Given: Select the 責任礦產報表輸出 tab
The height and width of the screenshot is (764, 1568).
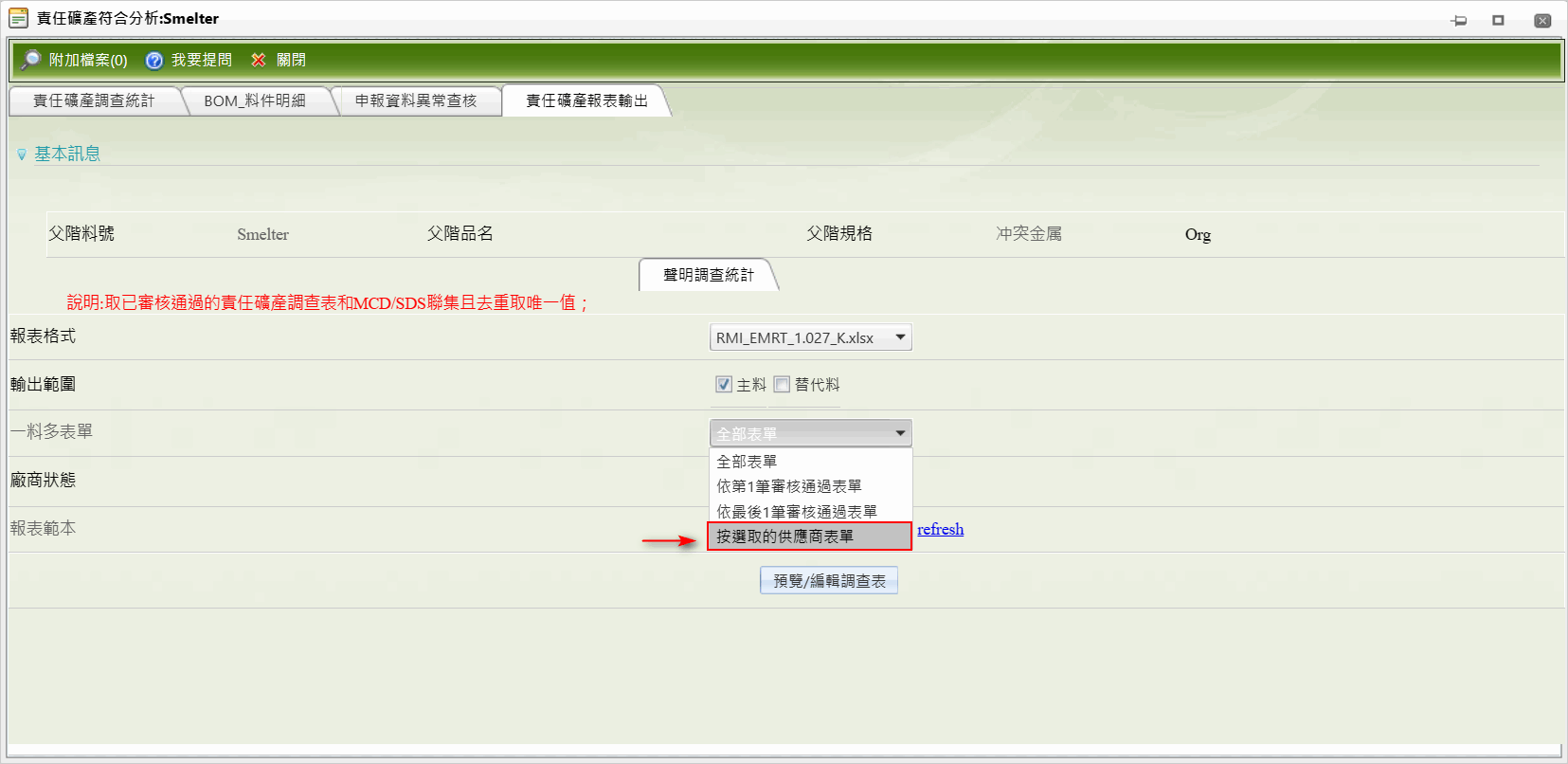Looking at the screenshot, I should (587, 100).
